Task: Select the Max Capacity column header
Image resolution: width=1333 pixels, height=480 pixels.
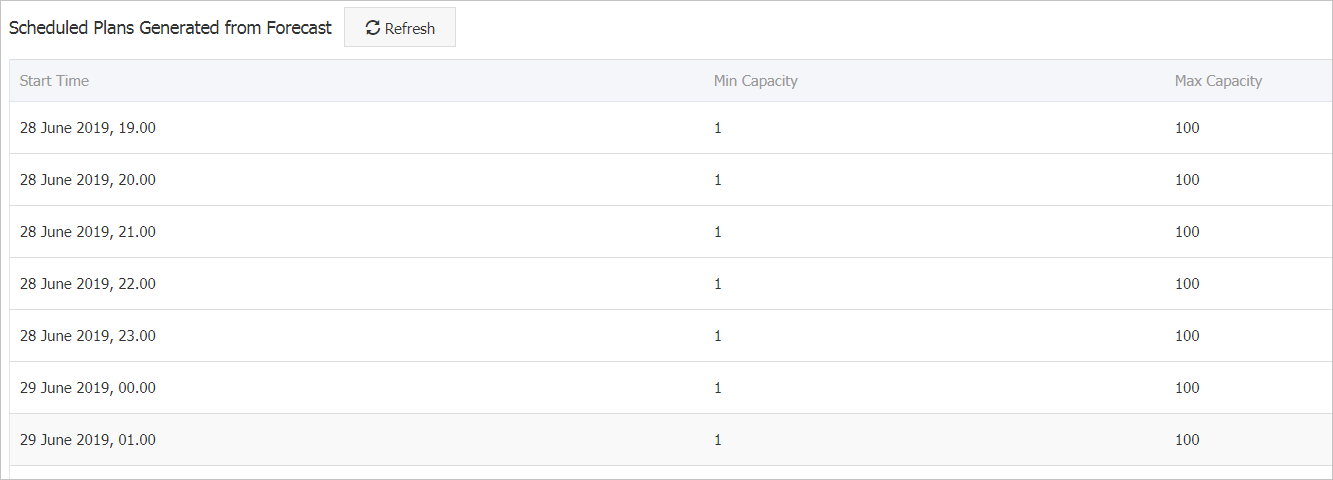Action: click(x=1218, y=81)
